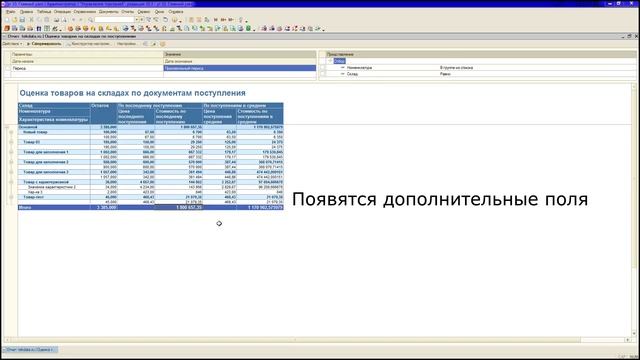This screenshot has width=640, height=360.
Task: Collapse the Отбор tree node
Action: pyautogui.click(x=330, y=61)
